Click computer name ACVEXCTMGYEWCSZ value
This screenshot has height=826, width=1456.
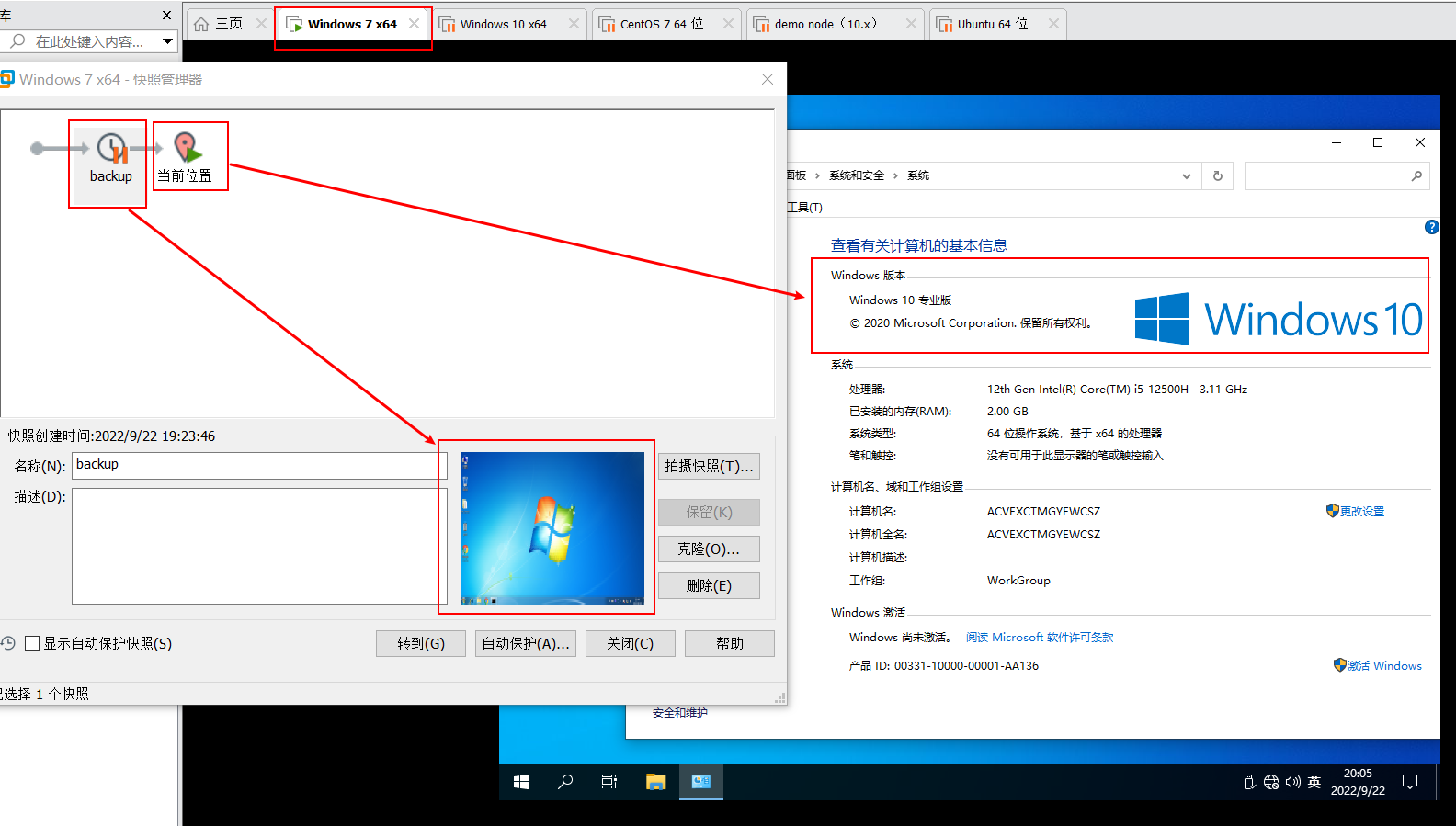click(1043, 511)
